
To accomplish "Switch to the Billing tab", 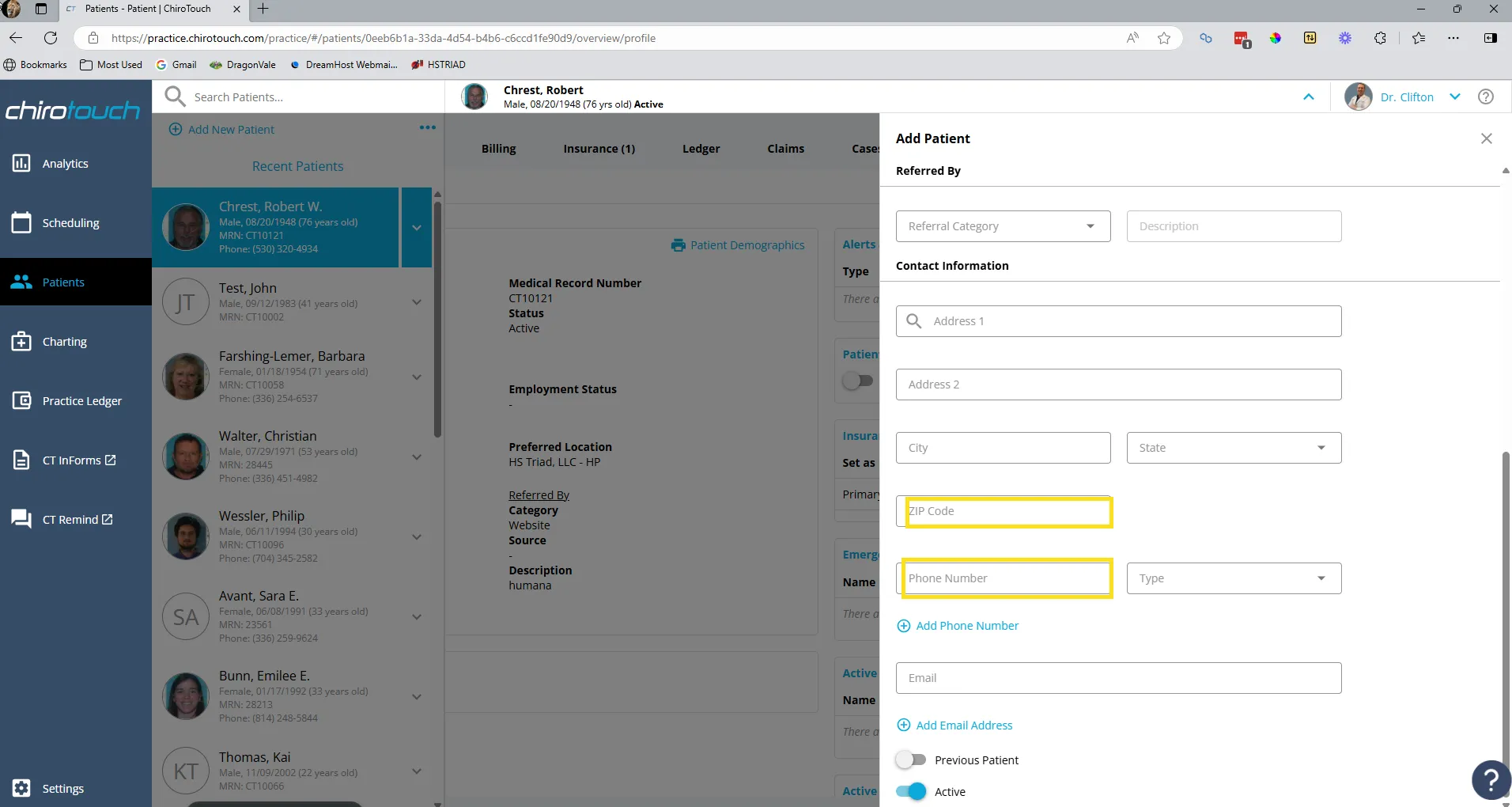I will tap(499, 149).
